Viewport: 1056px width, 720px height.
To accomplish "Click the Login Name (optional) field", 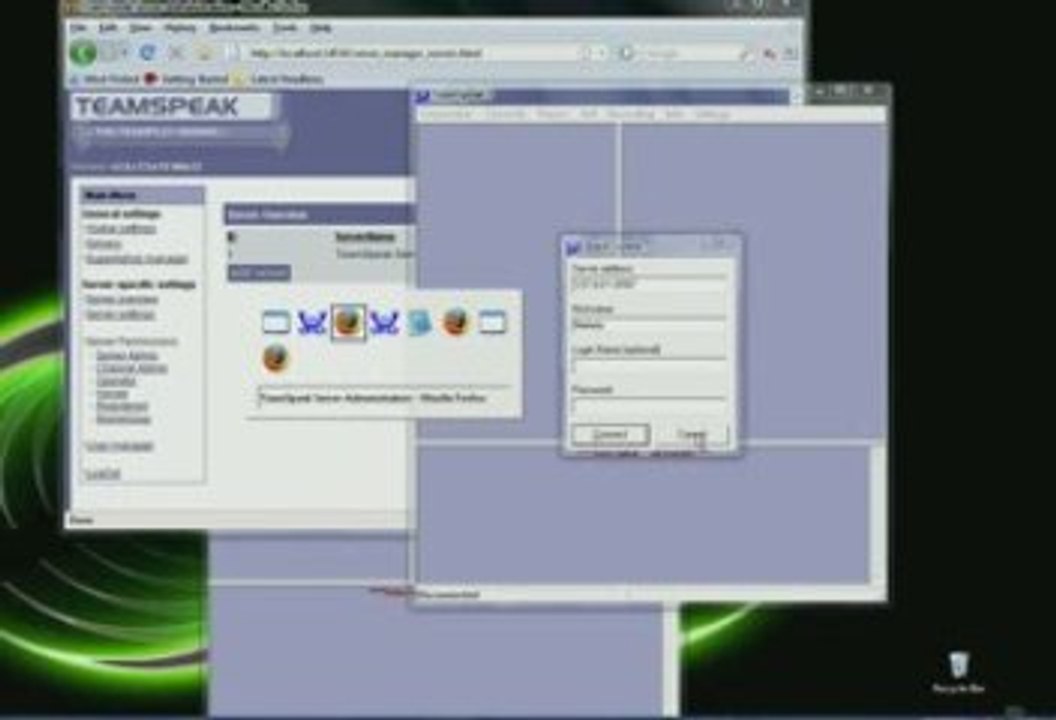I will pos(649,366).
